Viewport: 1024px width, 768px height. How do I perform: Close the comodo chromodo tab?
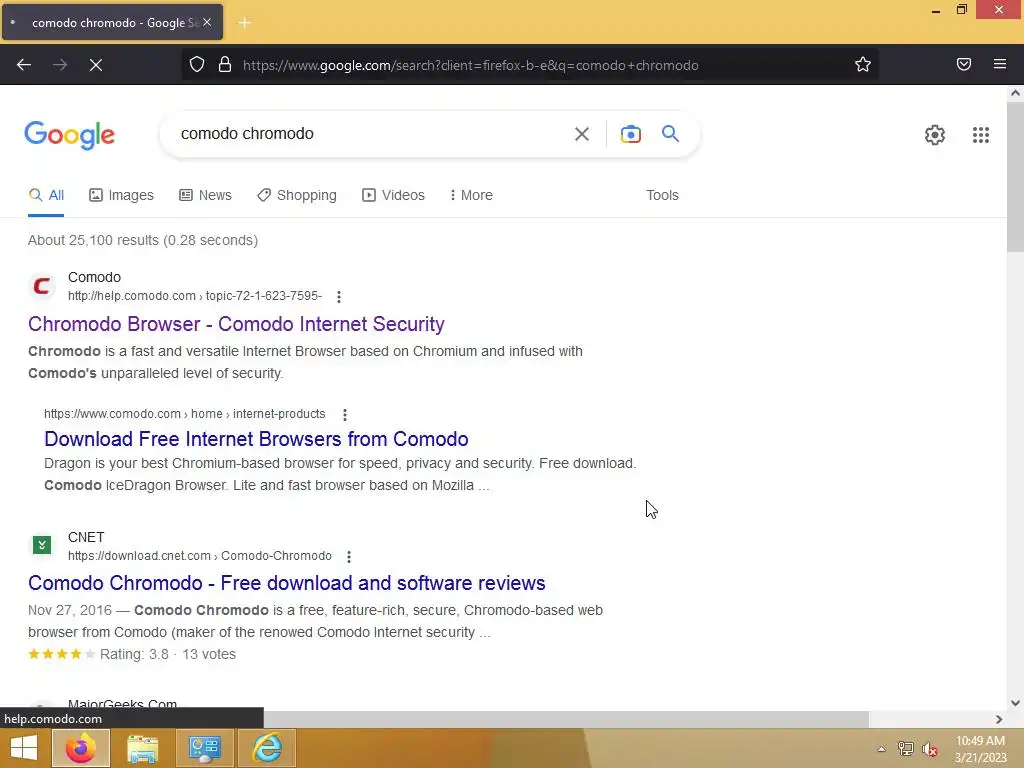pyautogui.click(x=207, y=22)
